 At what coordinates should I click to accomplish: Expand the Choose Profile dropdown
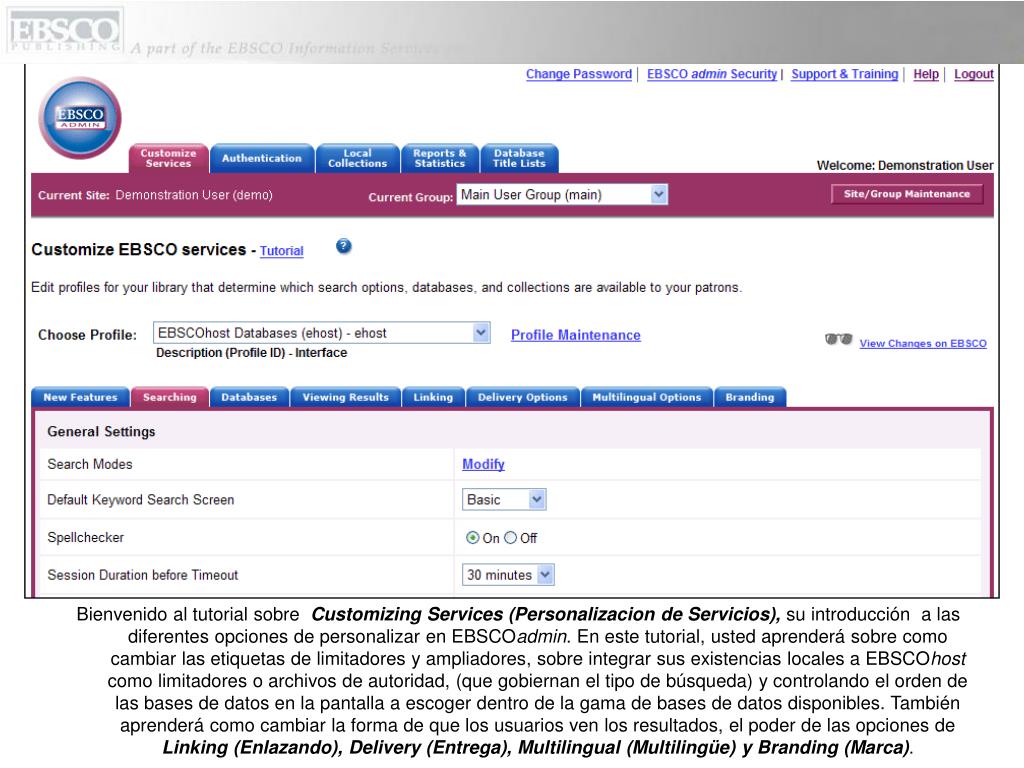pyautogui.click(x=321, y=333)
